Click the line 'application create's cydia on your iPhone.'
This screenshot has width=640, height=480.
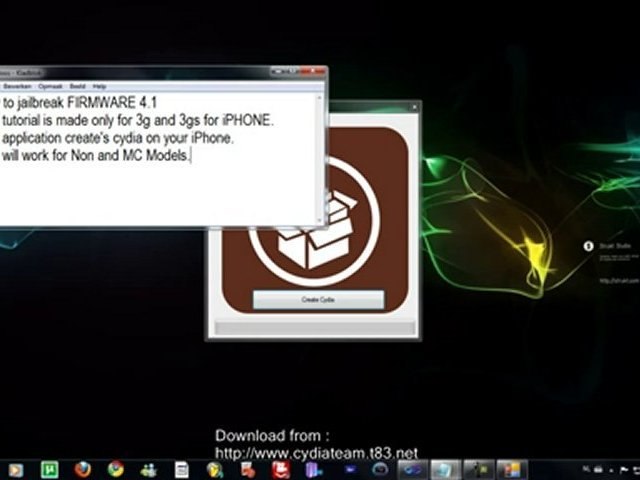[x=118, y=138]
